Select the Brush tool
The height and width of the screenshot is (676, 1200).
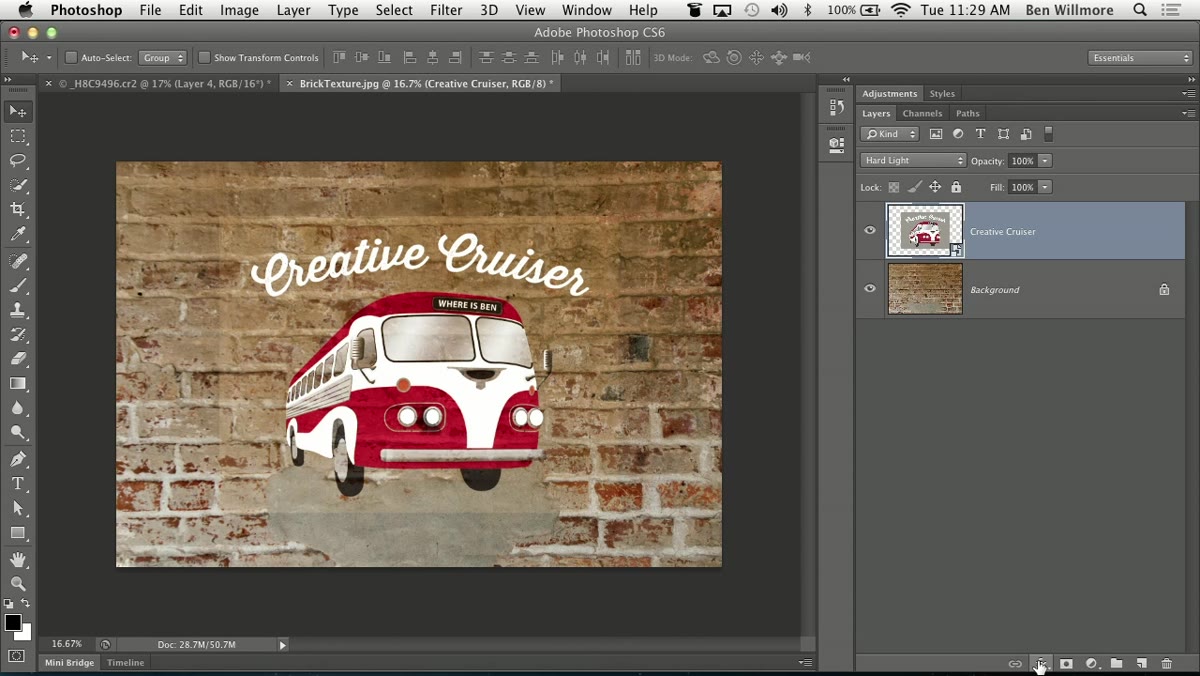click(18, 286)
